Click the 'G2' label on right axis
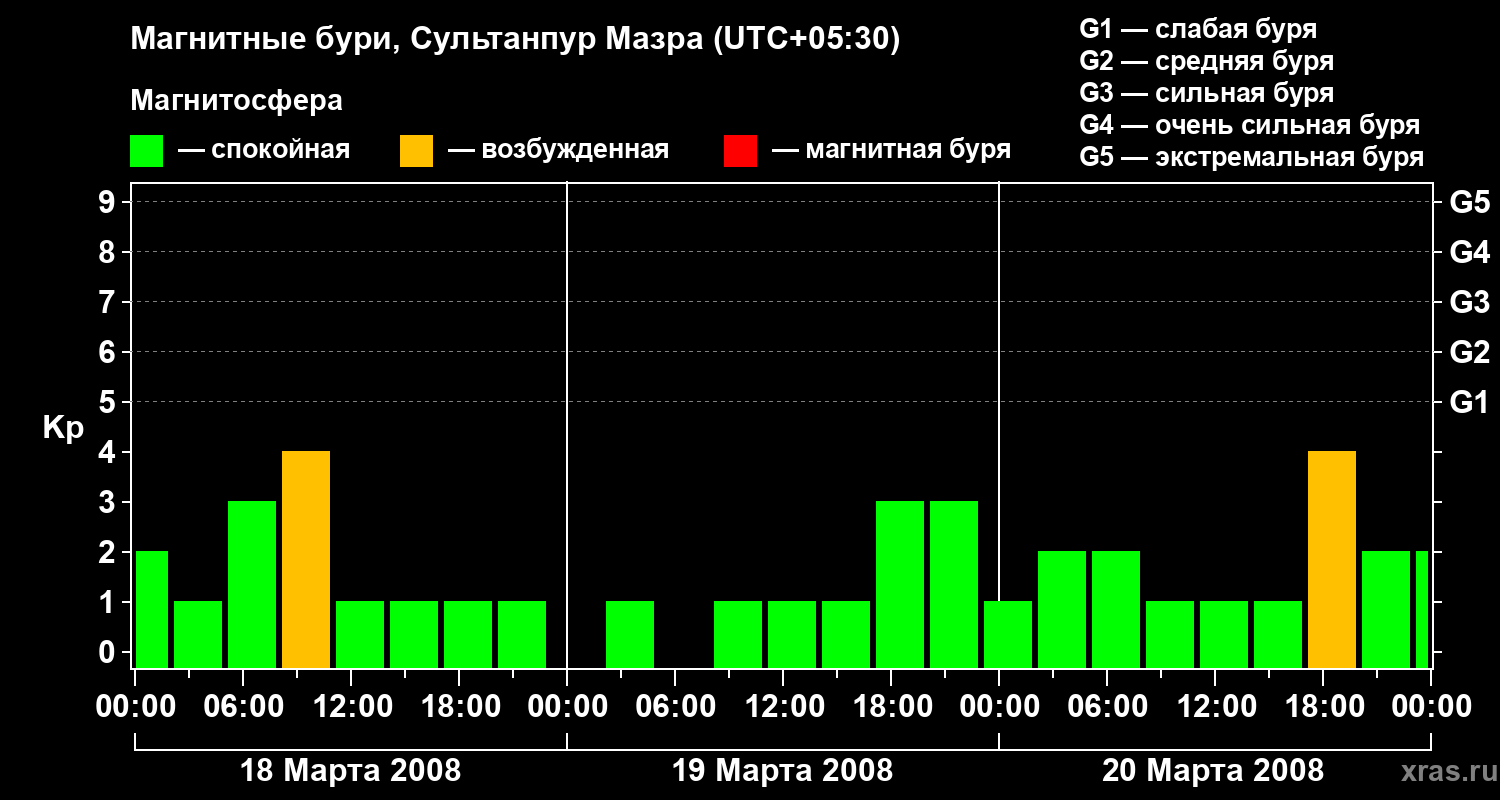The width and height of the screenshot is (1500, 800). [x=1470, y=352]
